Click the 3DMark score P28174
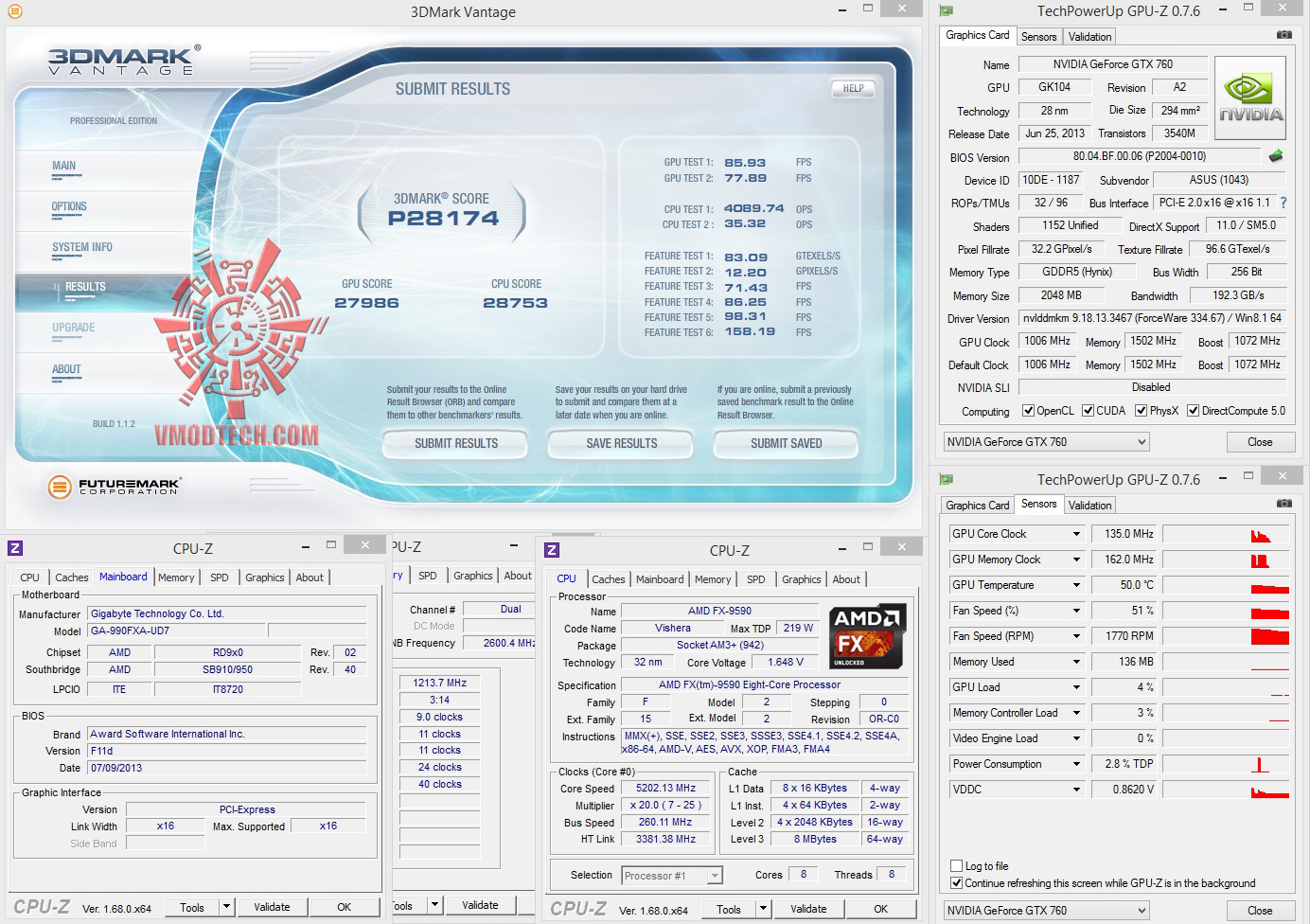 (x=443, y=218)
